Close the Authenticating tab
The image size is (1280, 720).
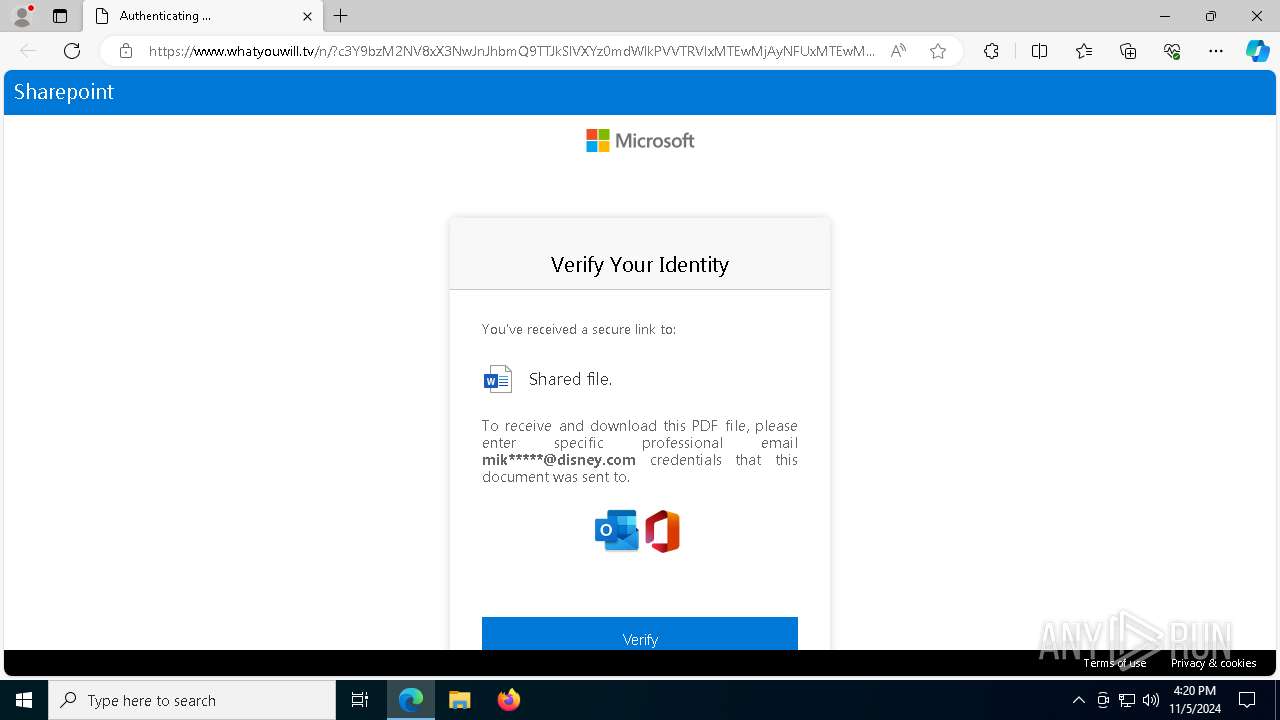point(307,16)
